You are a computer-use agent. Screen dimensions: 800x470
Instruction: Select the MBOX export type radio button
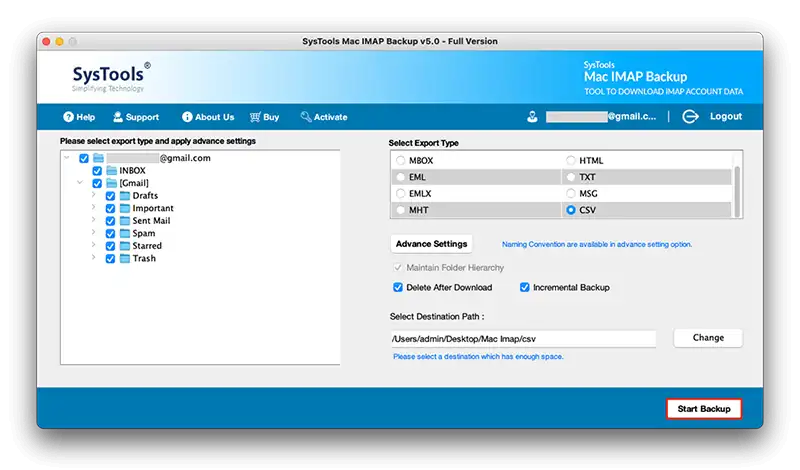point(401,160)
